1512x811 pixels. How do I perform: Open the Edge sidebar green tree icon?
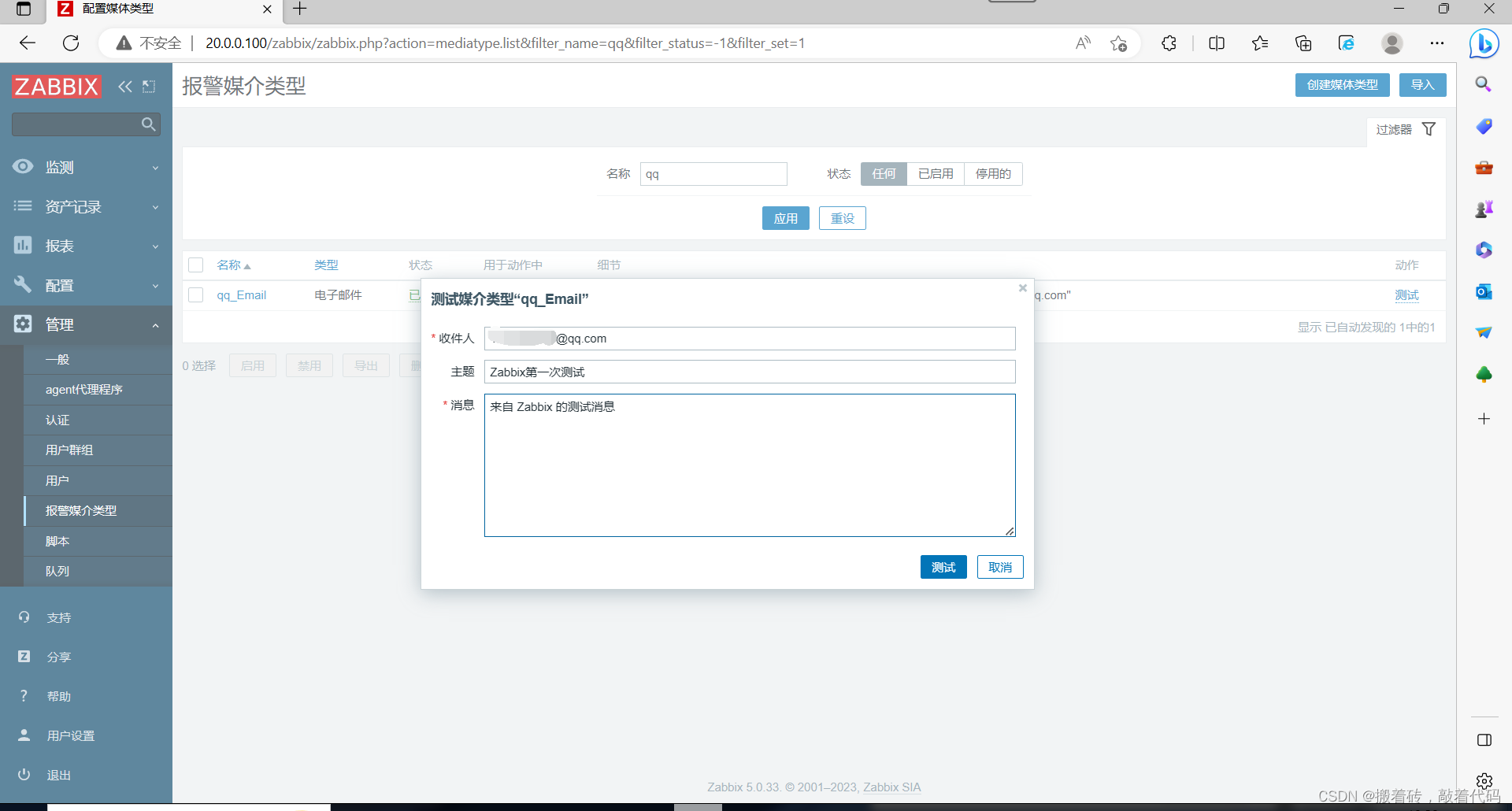[x=1484, y=374]
